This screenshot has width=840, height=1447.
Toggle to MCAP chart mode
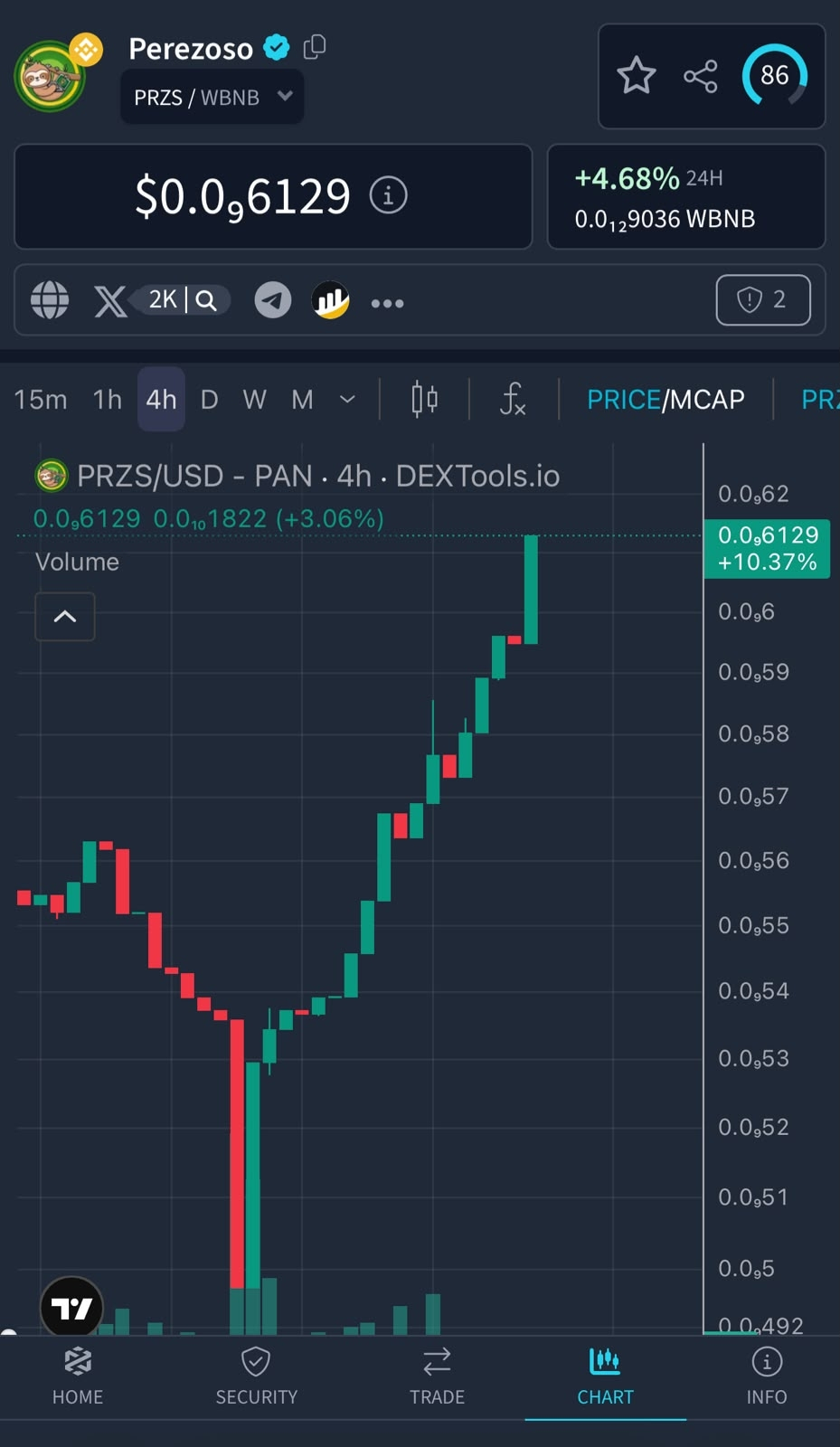[707, 400]
